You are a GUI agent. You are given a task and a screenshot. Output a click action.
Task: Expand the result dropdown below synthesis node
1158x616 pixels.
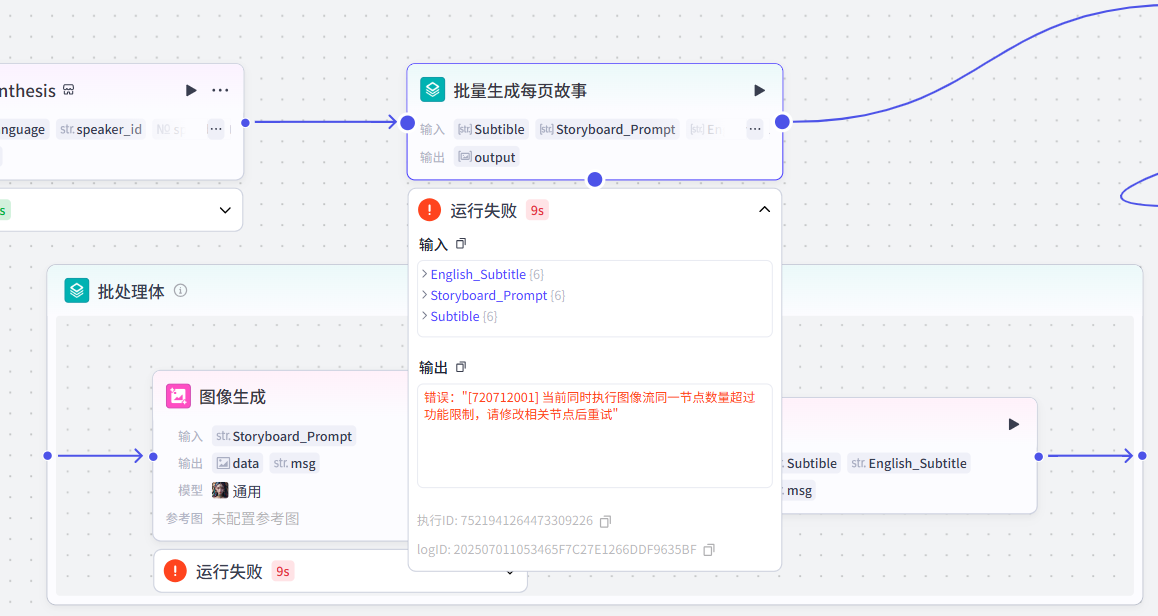[225, 210]
